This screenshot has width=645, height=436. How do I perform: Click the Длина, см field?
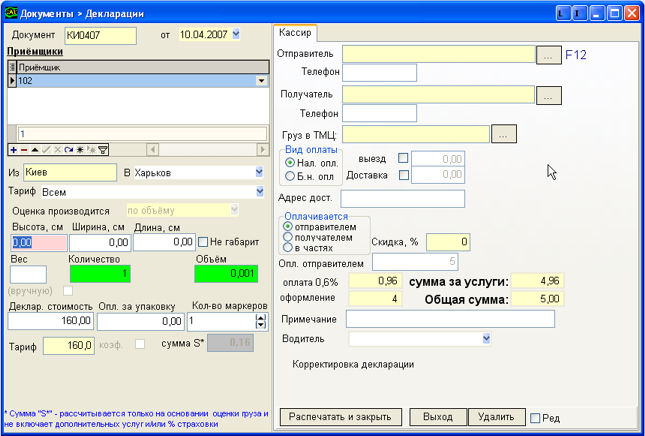pyautogui.click(x=164, y=243)
